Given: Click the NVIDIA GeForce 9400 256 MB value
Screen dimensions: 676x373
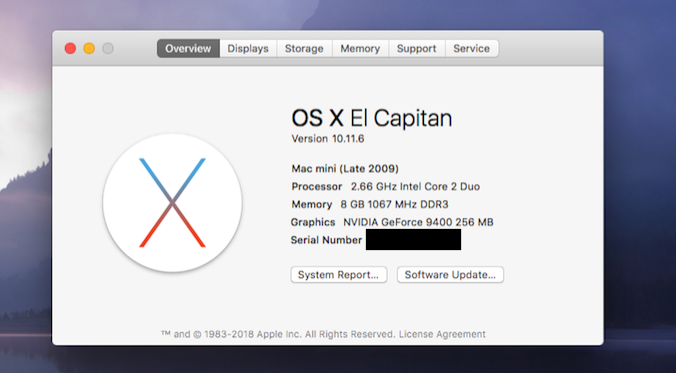Looking at the screenshot, I should coord(418,222).
